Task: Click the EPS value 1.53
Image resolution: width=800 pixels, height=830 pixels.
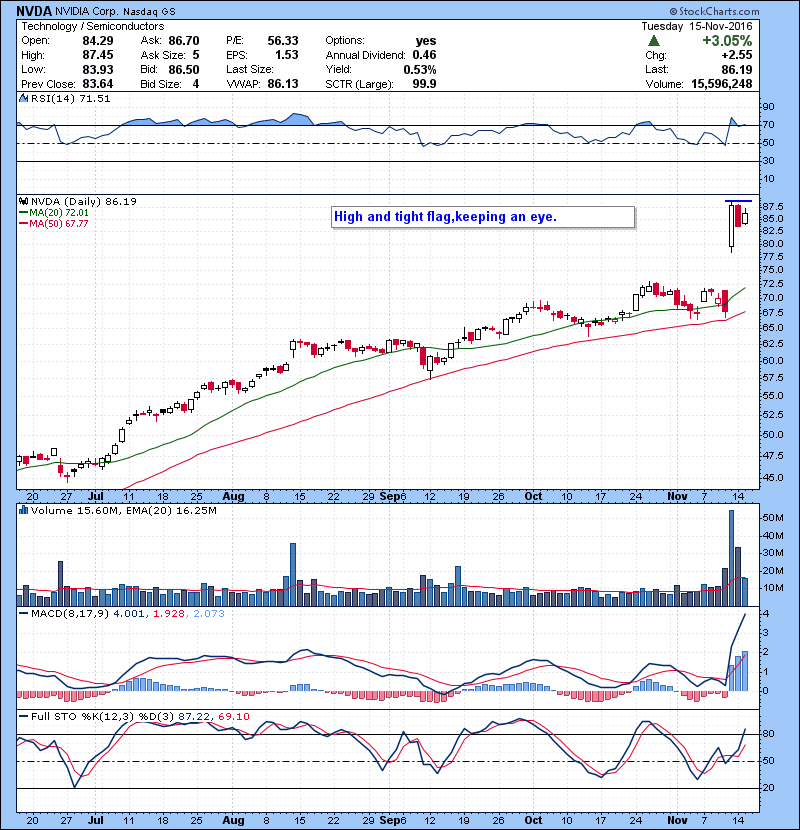Action: pyautogui.click(x=286, y=55)
